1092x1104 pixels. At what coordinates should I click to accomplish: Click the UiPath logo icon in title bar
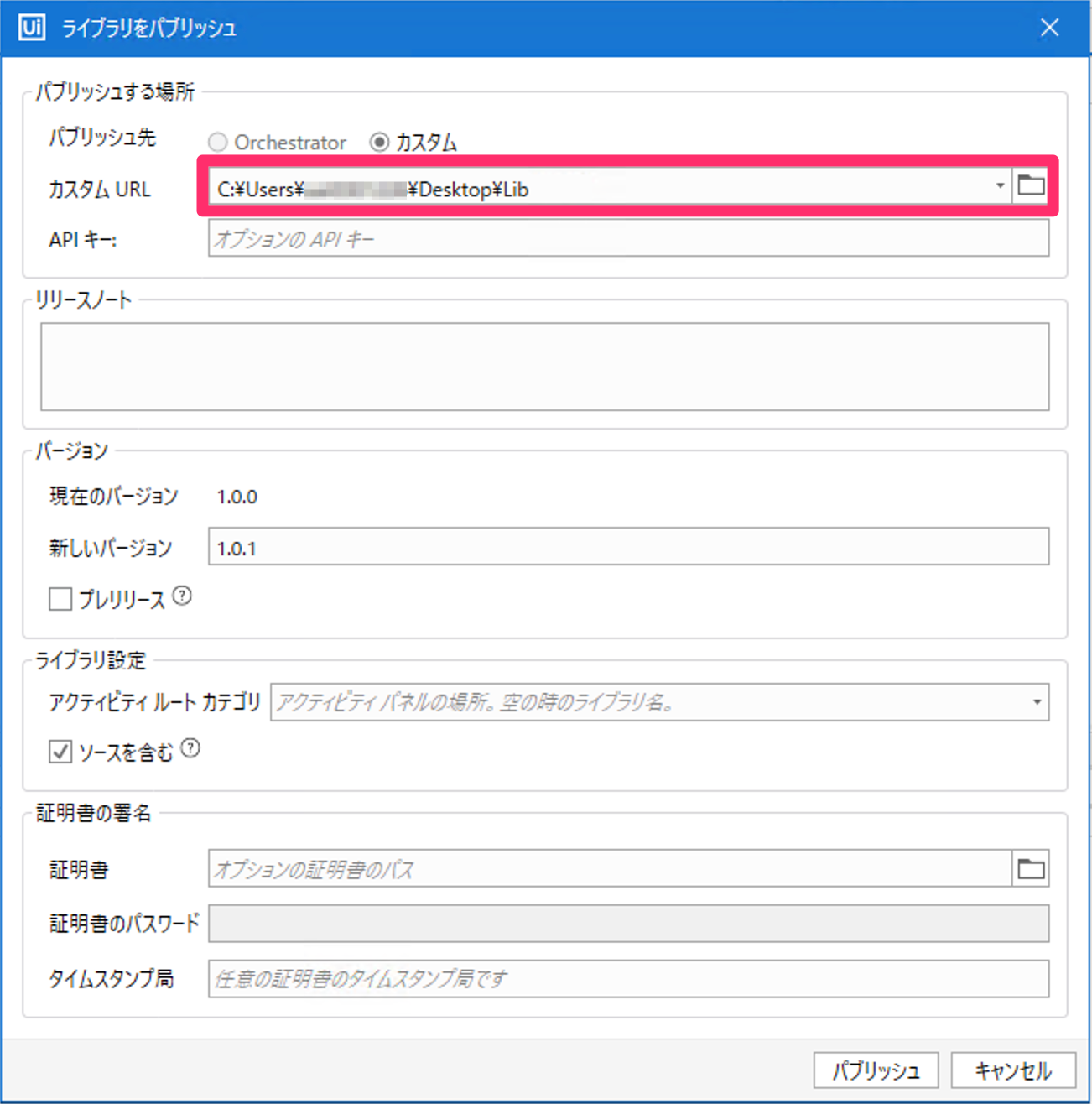click(x=32, y=28)
